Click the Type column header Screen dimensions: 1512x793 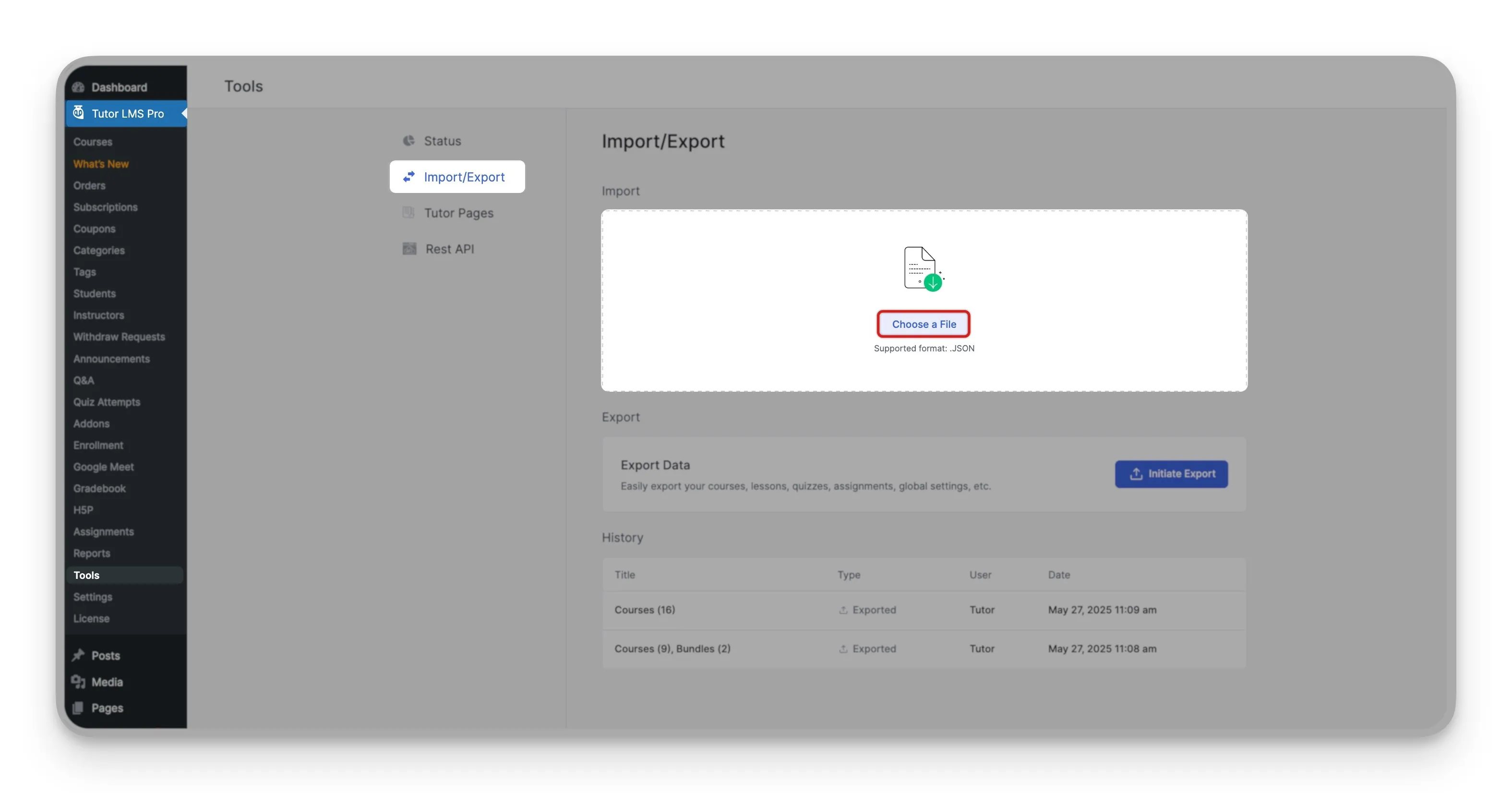849,575
